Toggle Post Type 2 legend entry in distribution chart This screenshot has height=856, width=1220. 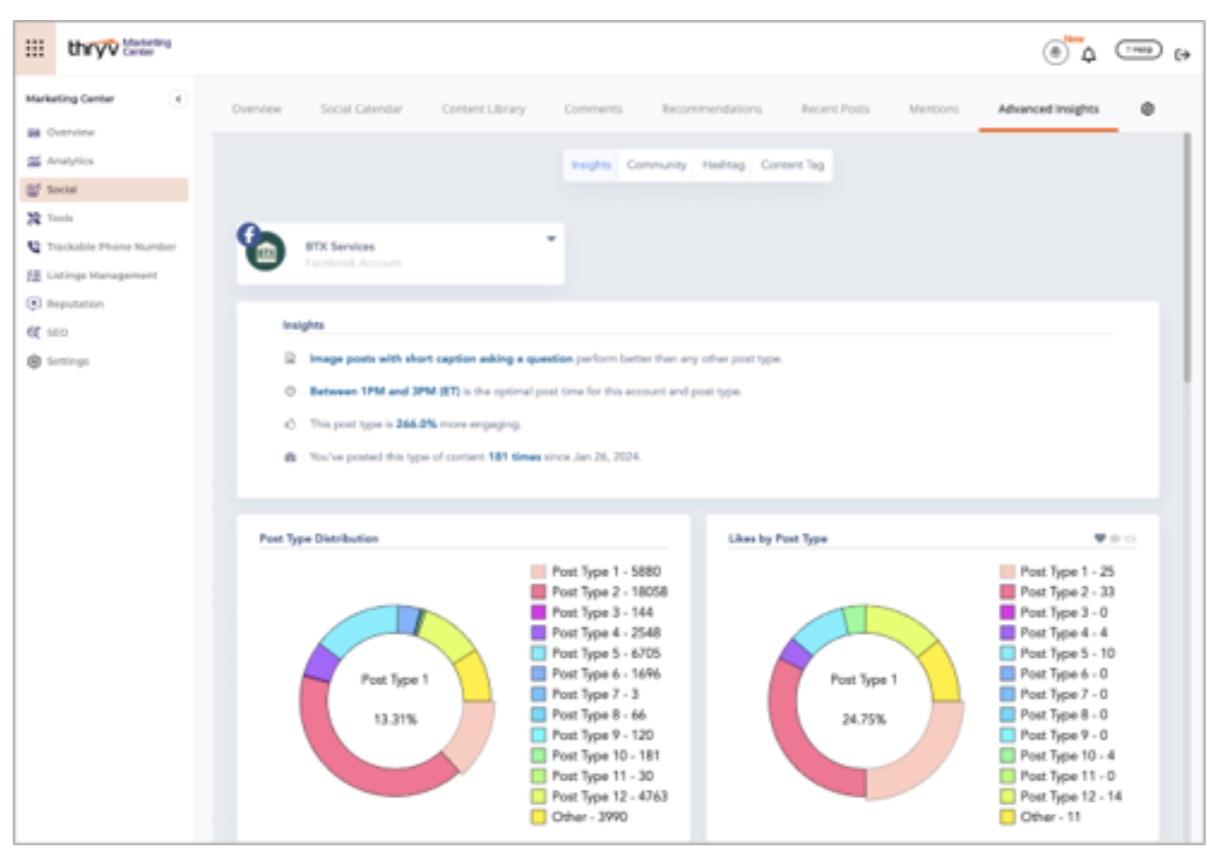[x=608, y=592]
